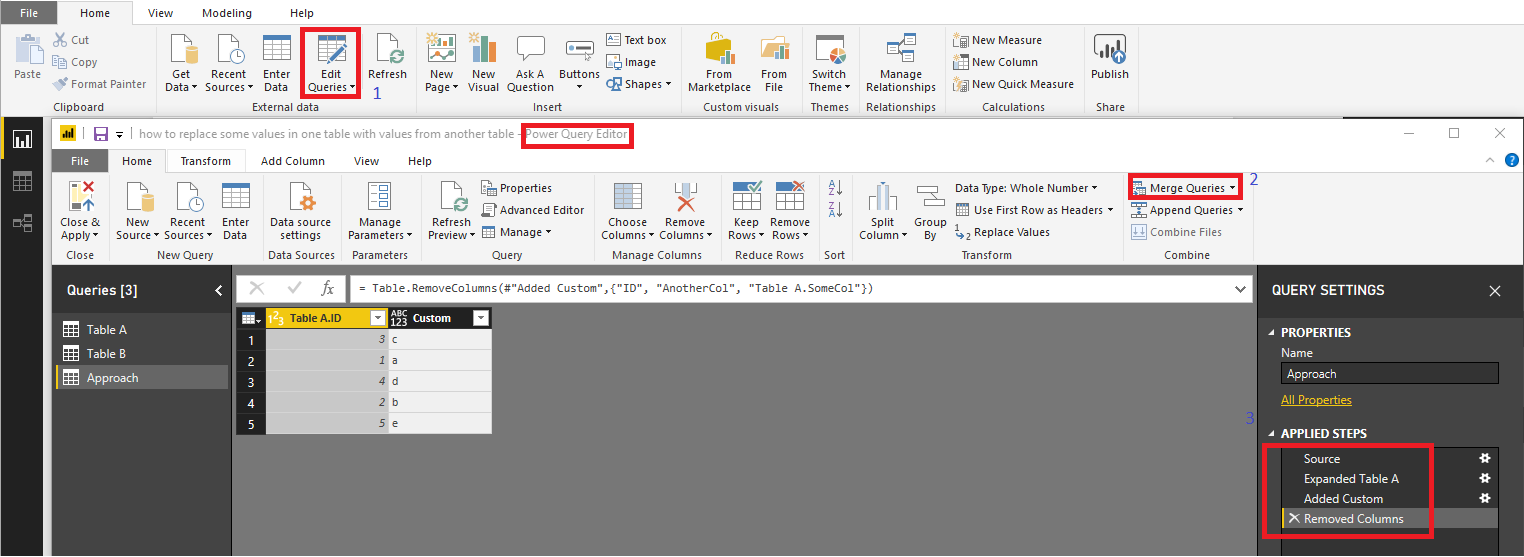Click the query Name input field
The image size is (1524, 557).
click(1390, 374)
